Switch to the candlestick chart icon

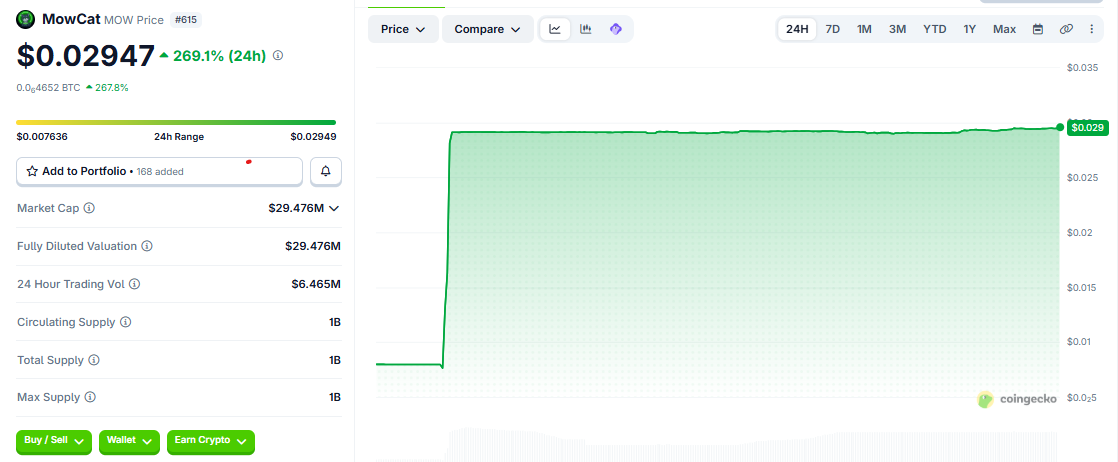(x=585, y=29)
